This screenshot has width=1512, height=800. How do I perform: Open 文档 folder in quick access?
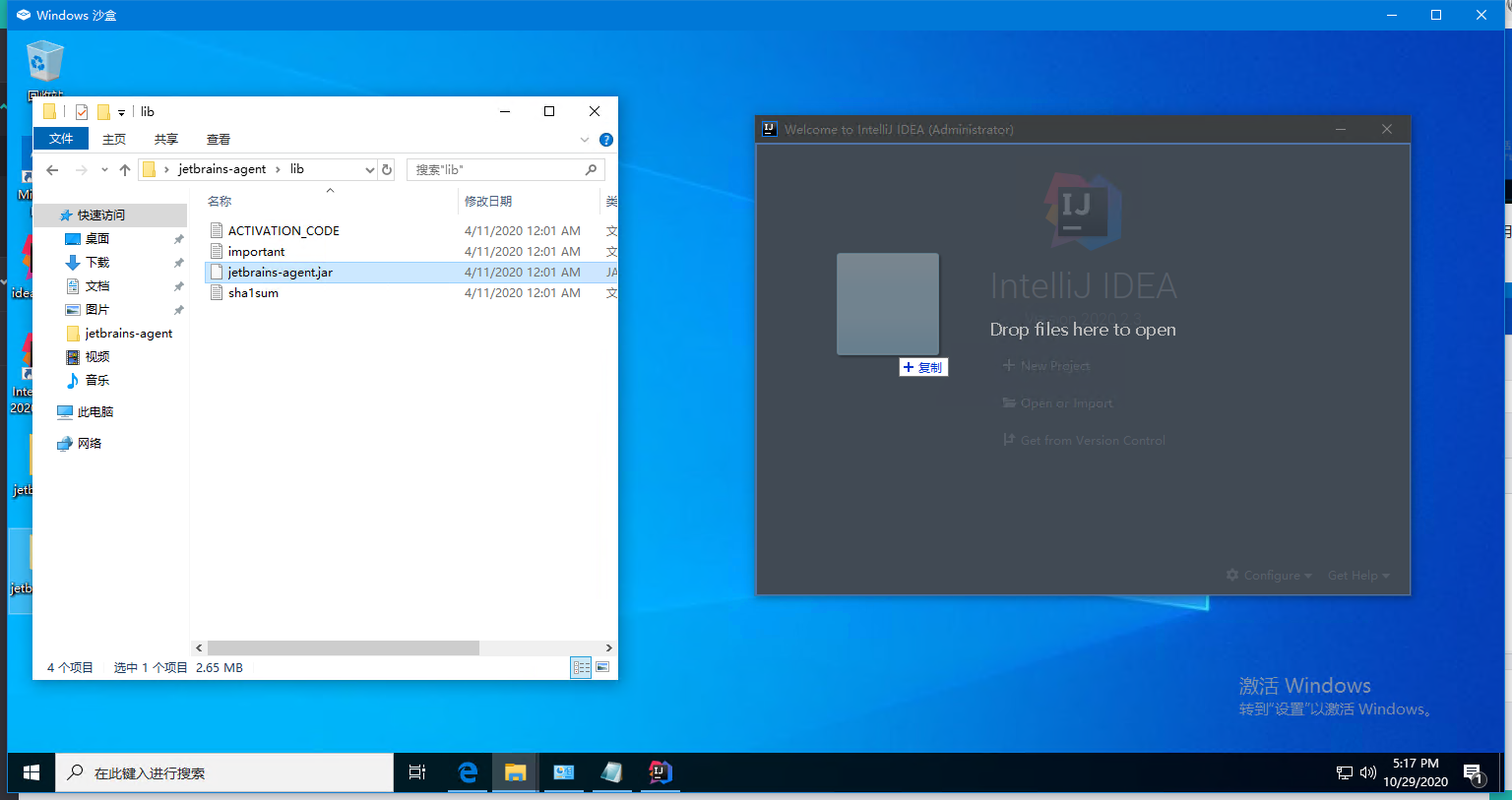pos(96,285)
